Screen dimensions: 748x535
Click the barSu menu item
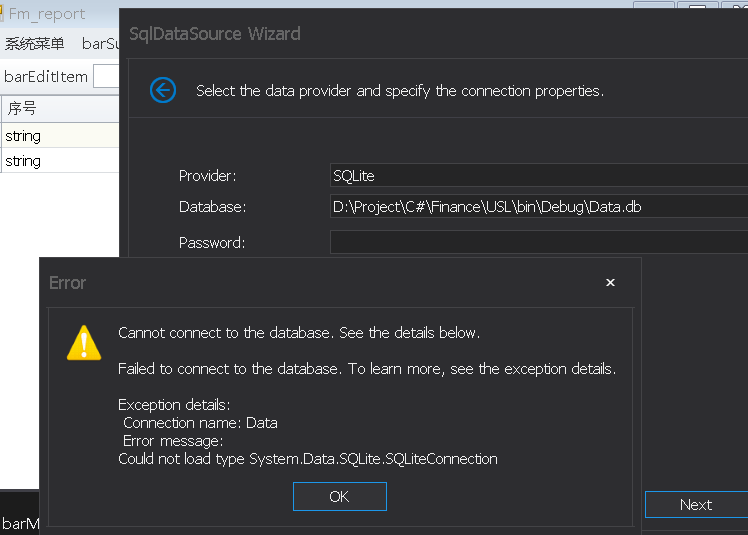click(100, 44)
